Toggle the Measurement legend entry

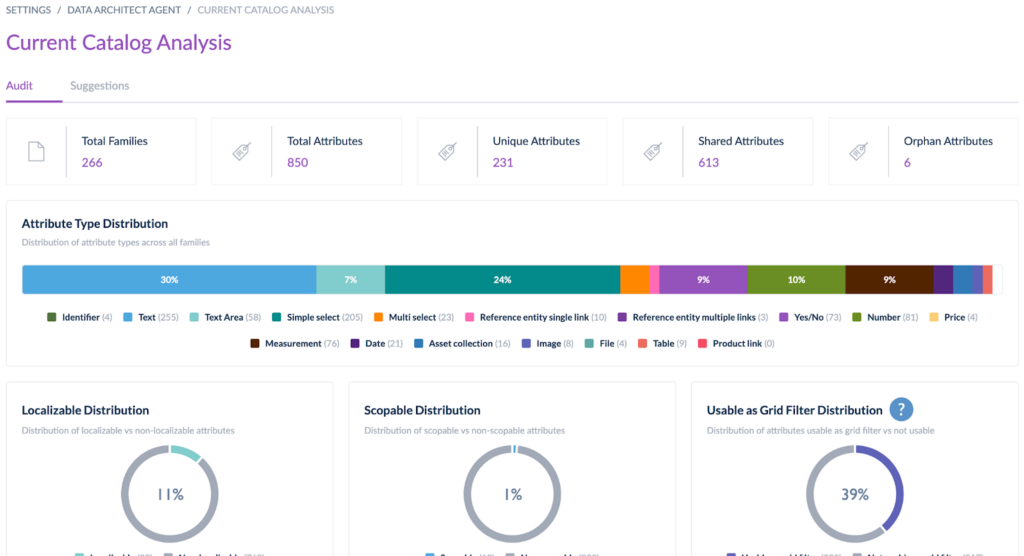[298, 343]
